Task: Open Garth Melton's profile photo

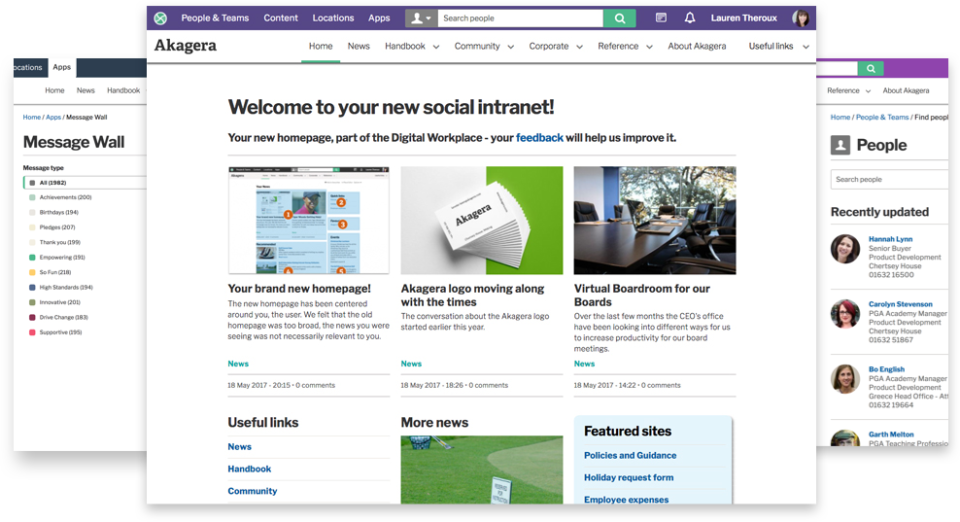Action: (x=845, y=438)
